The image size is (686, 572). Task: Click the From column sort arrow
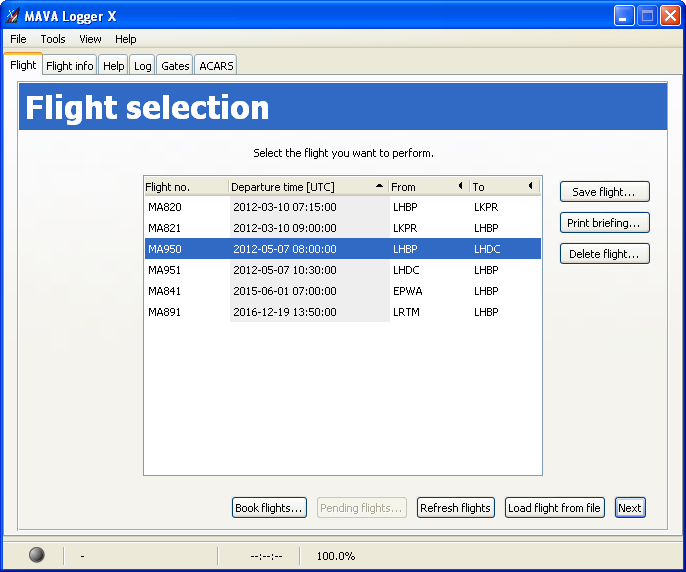460,186
